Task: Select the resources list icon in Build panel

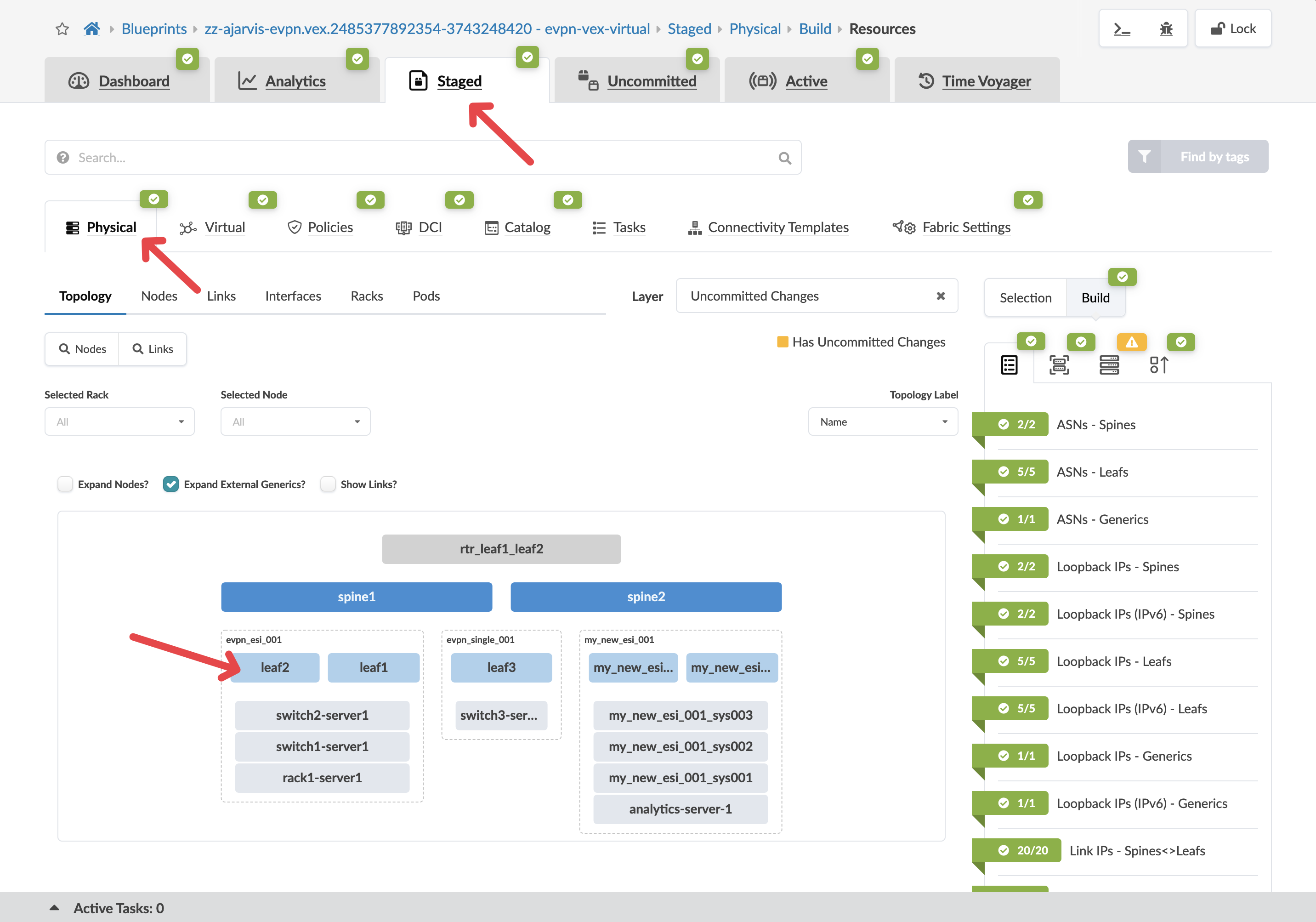Action: coord(1009,364)
